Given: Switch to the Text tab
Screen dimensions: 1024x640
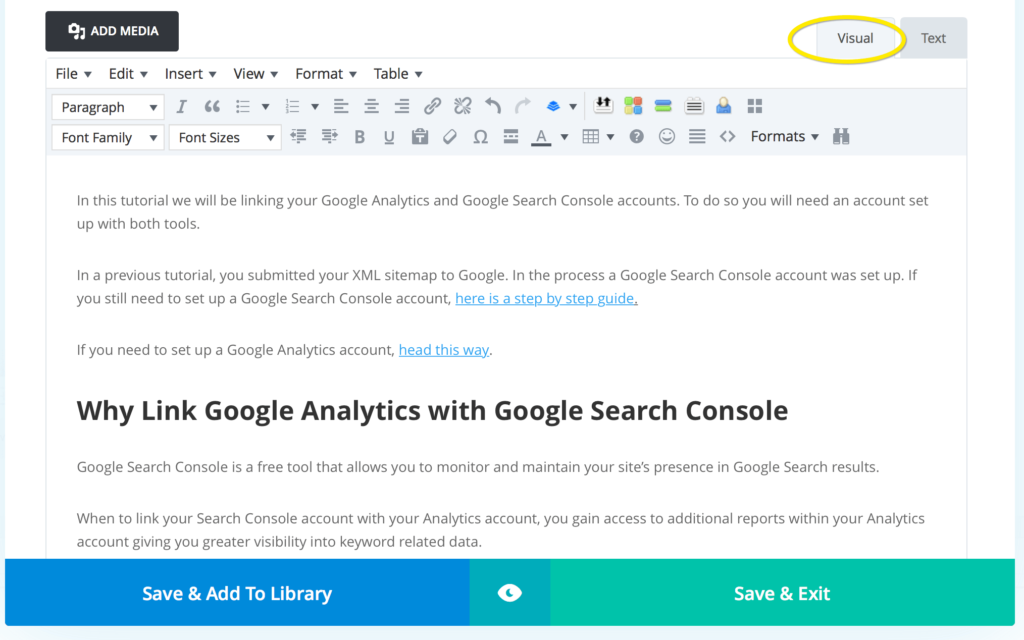Looking at the screenshot, I should 933,39.
